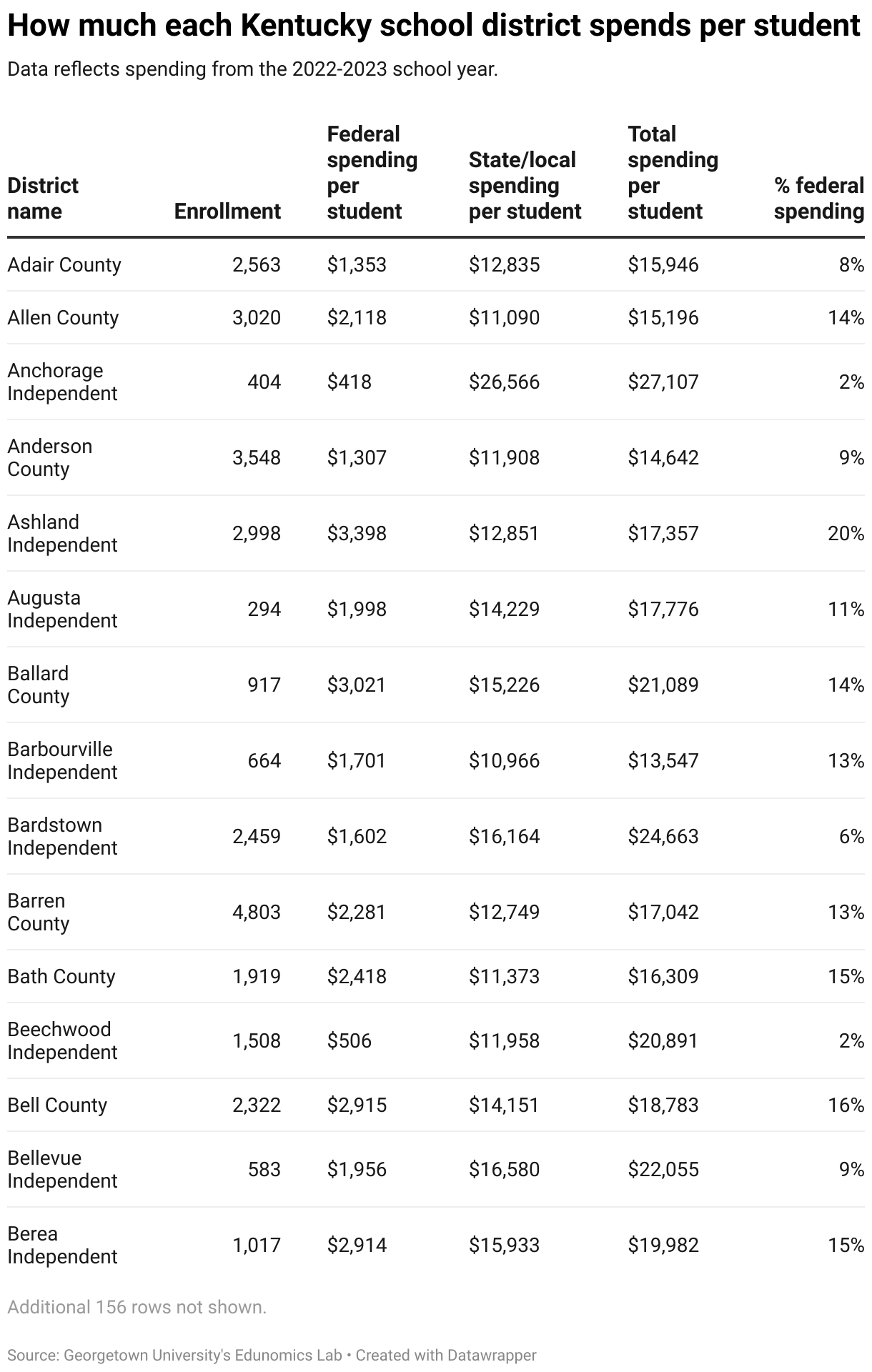Click the Berea Independent district name
The height and width of the screenshot is (1372, 872).
62,1245
